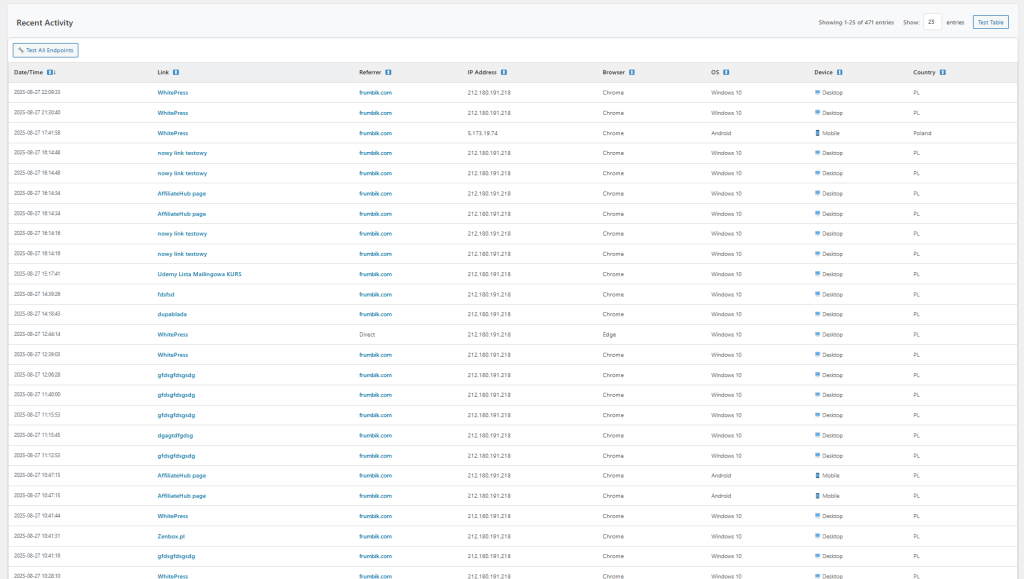Open the dupablada link entry
The width and height of the screenshot is (1024, 579).
coord(172,314)
